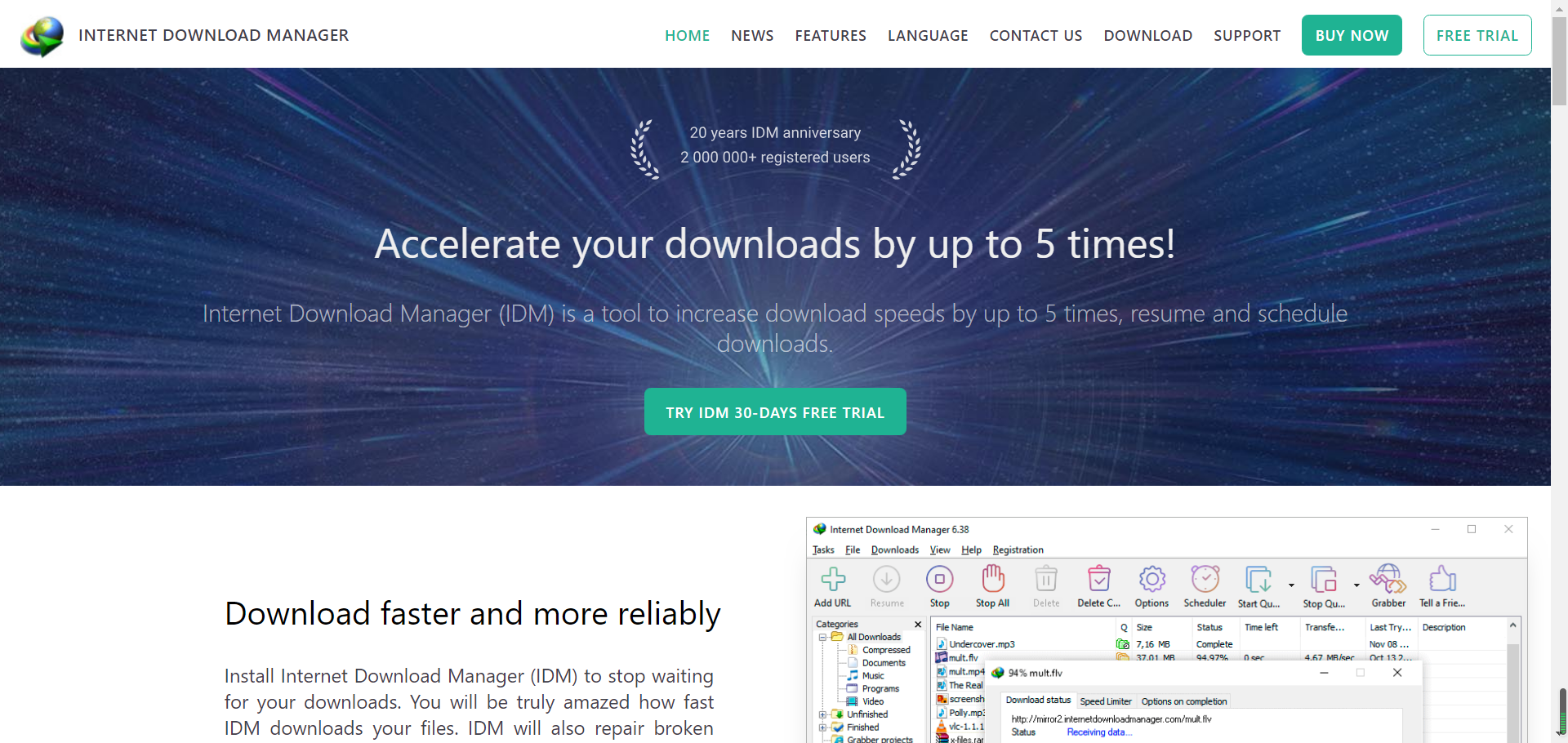Expand the Unfinished category node

click(822, 714)
